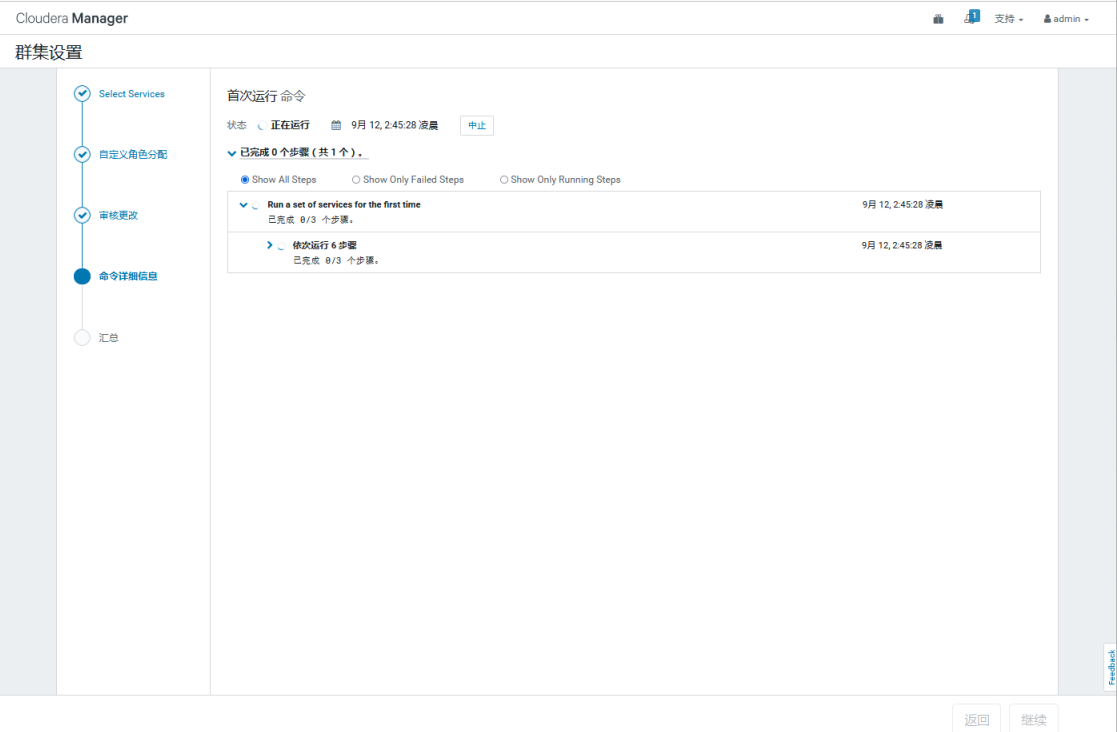Click the filled circle beside 命令详细信息
The width and height of the screenshot is (1117, 732).
click(81, 276)
